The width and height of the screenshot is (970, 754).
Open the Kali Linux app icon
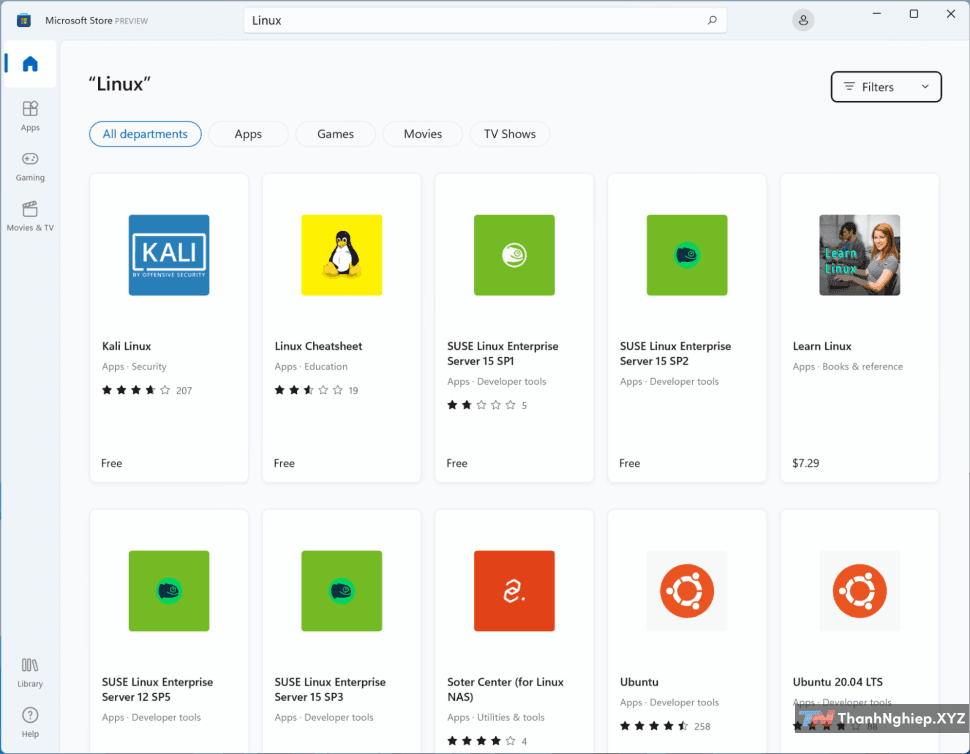pos(169,255)
